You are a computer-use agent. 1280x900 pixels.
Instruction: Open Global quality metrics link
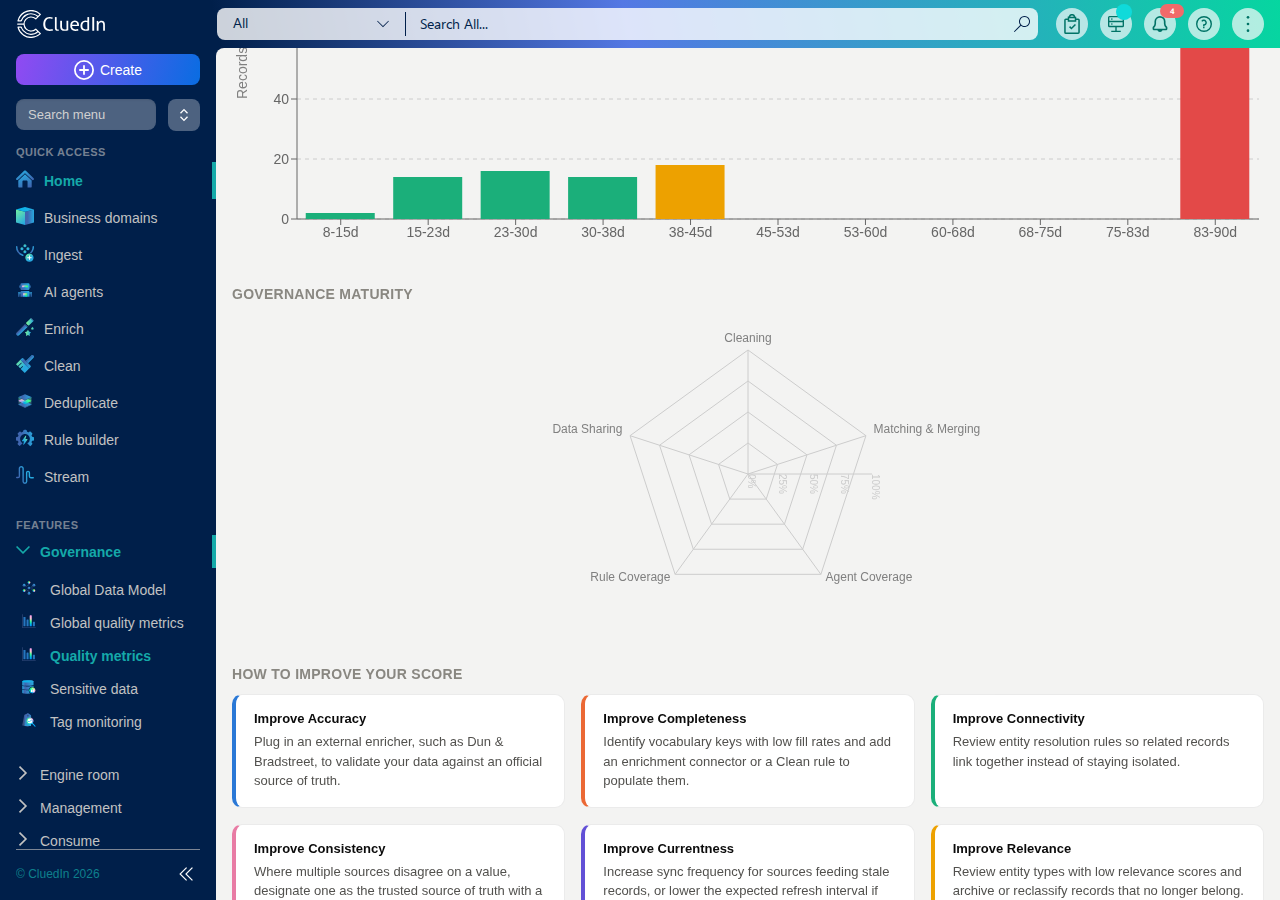point(117,623)
